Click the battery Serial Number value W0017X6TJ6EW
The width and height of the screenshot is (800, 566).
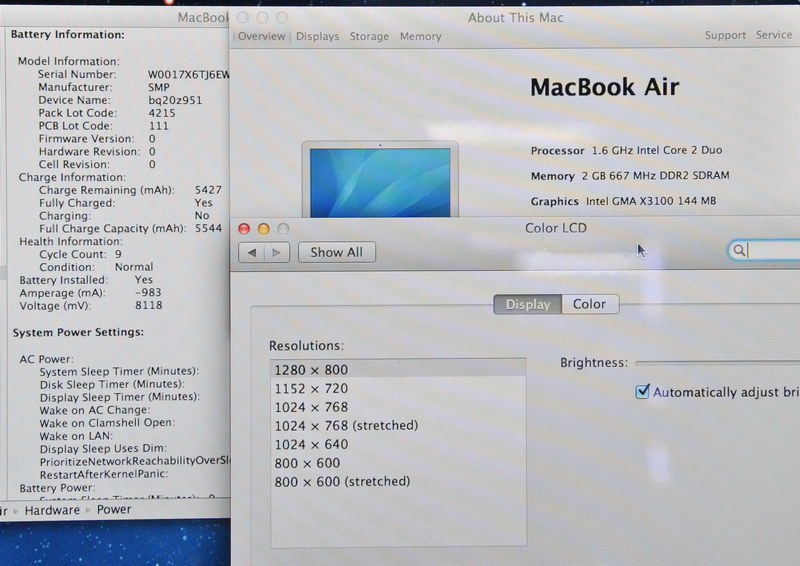tap(189, 75)
